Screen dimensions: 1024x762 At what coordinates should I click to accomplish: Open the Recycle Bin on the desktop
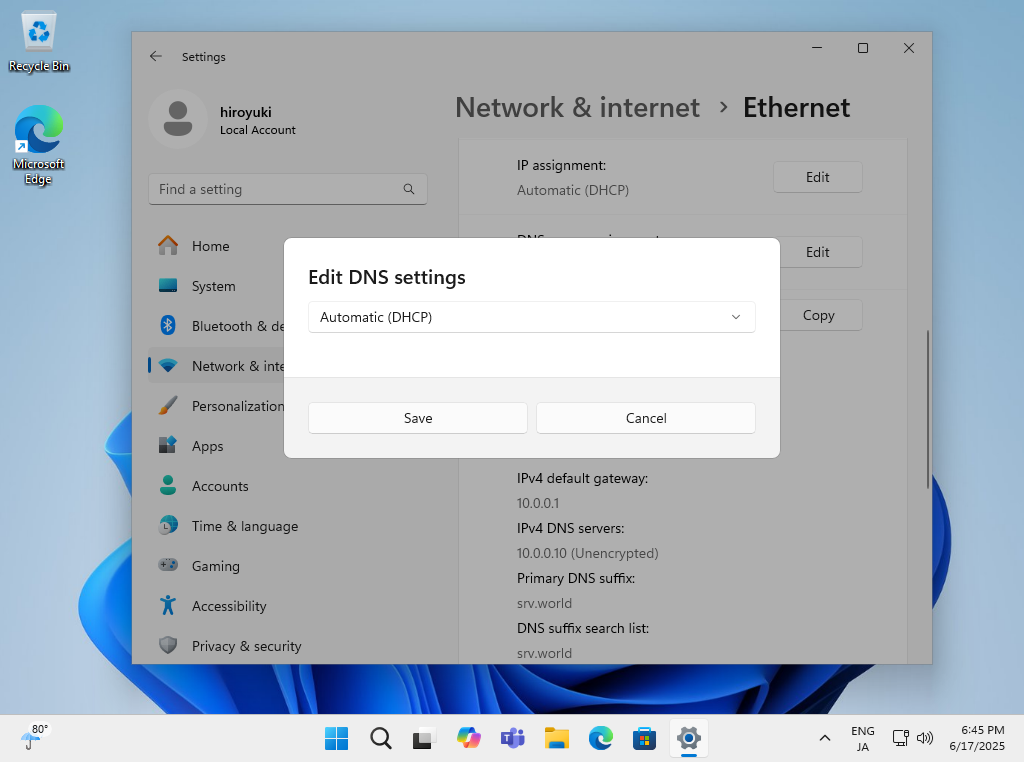point(37,30)
